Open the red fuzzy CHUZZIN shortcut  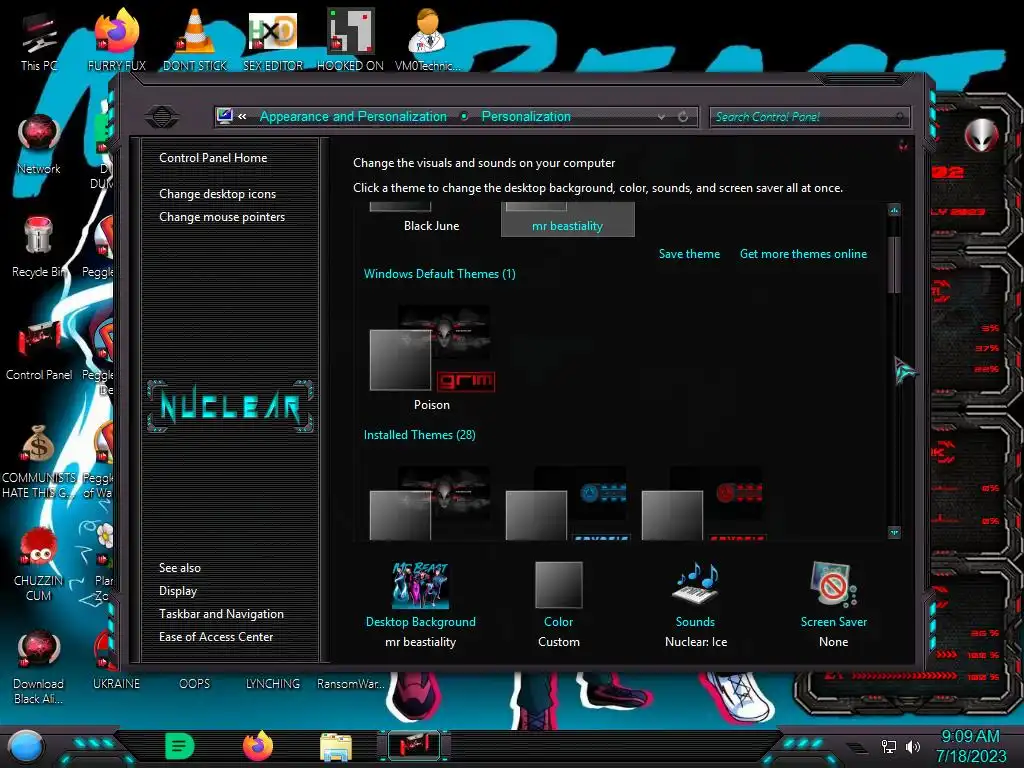click(x=39, y=564)
